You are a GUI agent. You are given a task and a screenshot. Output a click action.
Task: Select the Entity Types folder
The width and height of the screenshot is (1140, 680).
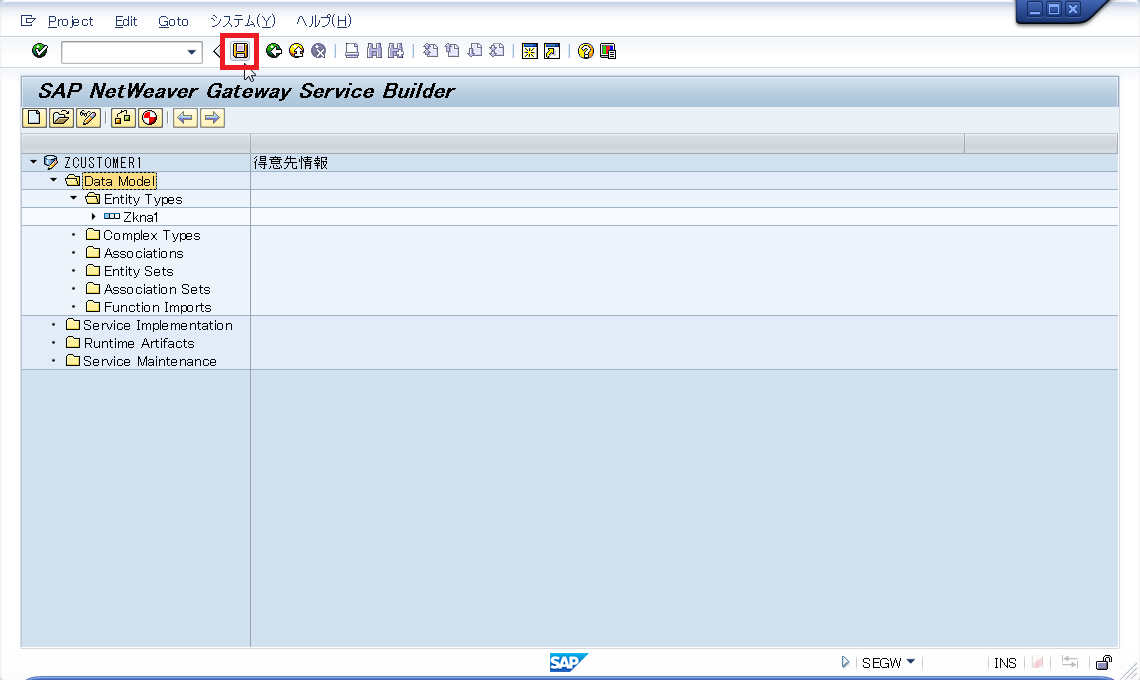[x=142, y=199]
